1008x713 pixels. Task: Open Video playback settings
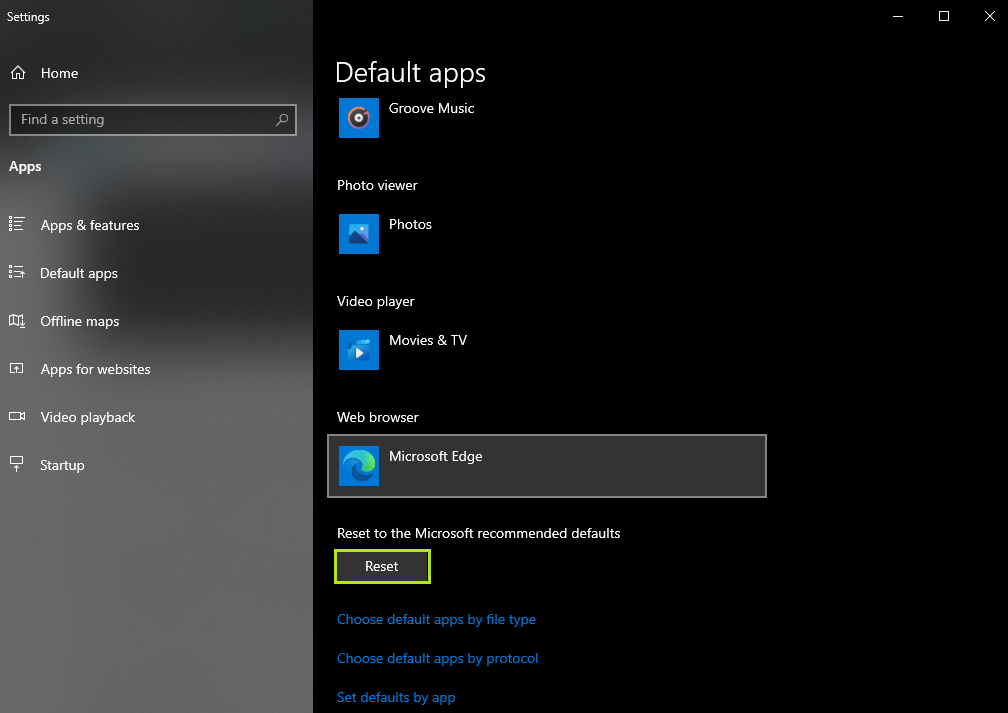point(87,417)
